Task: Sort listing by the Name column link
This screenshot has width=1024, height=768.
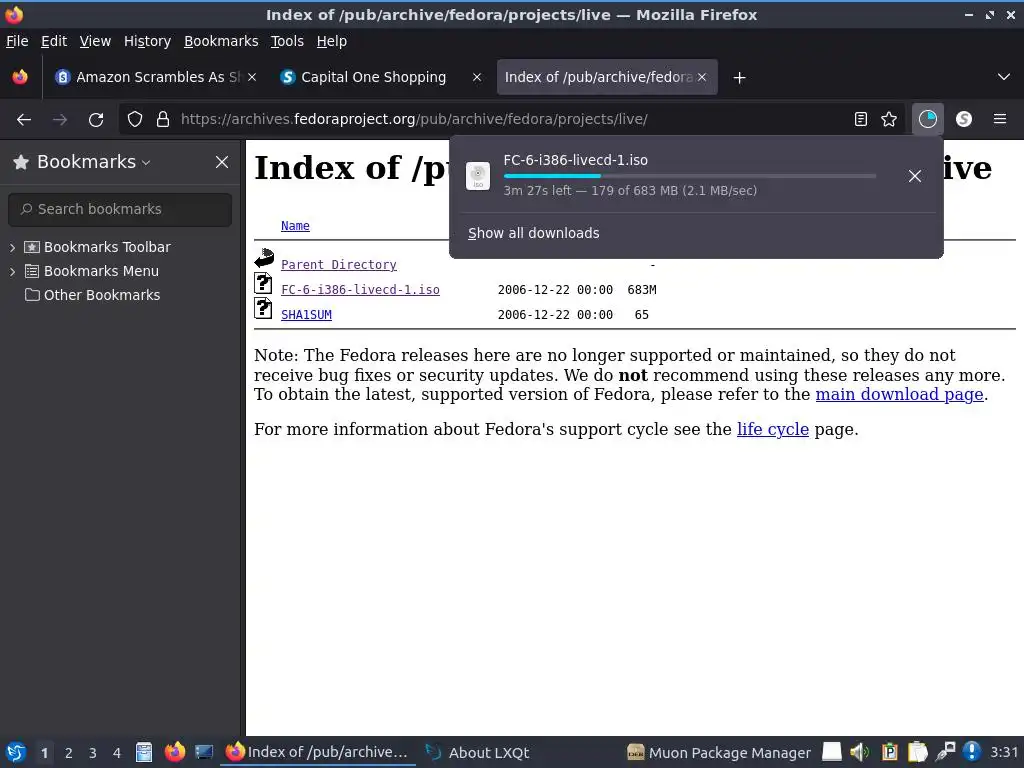Action: [x=295, y=226]
